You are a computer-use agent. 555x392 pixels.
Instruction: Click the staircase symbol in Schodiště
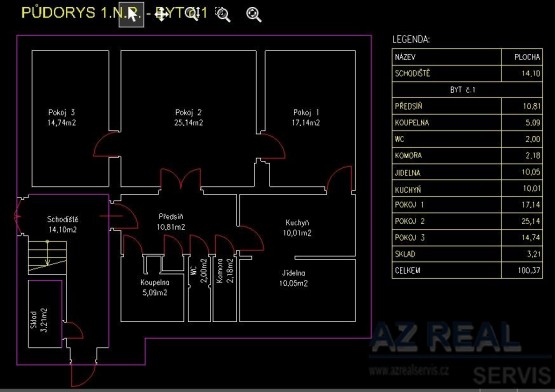pos(47,257)
